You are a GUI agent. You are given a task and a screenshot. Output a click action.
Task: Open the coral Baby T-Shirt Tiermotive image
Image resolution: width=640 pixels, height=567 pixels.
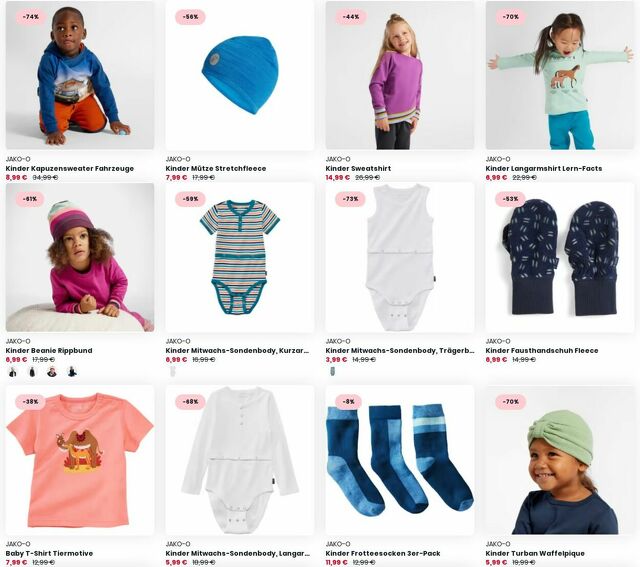pos(80,460)
